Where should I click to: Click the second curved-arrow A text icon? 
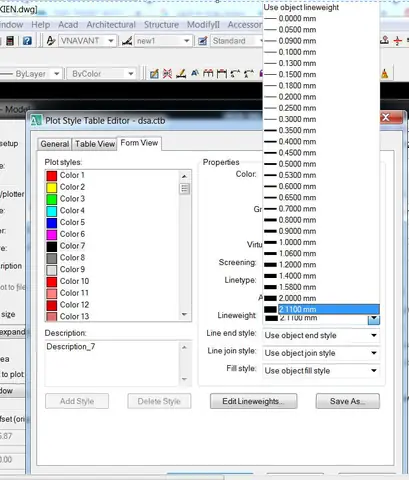(x=249, y=73)
